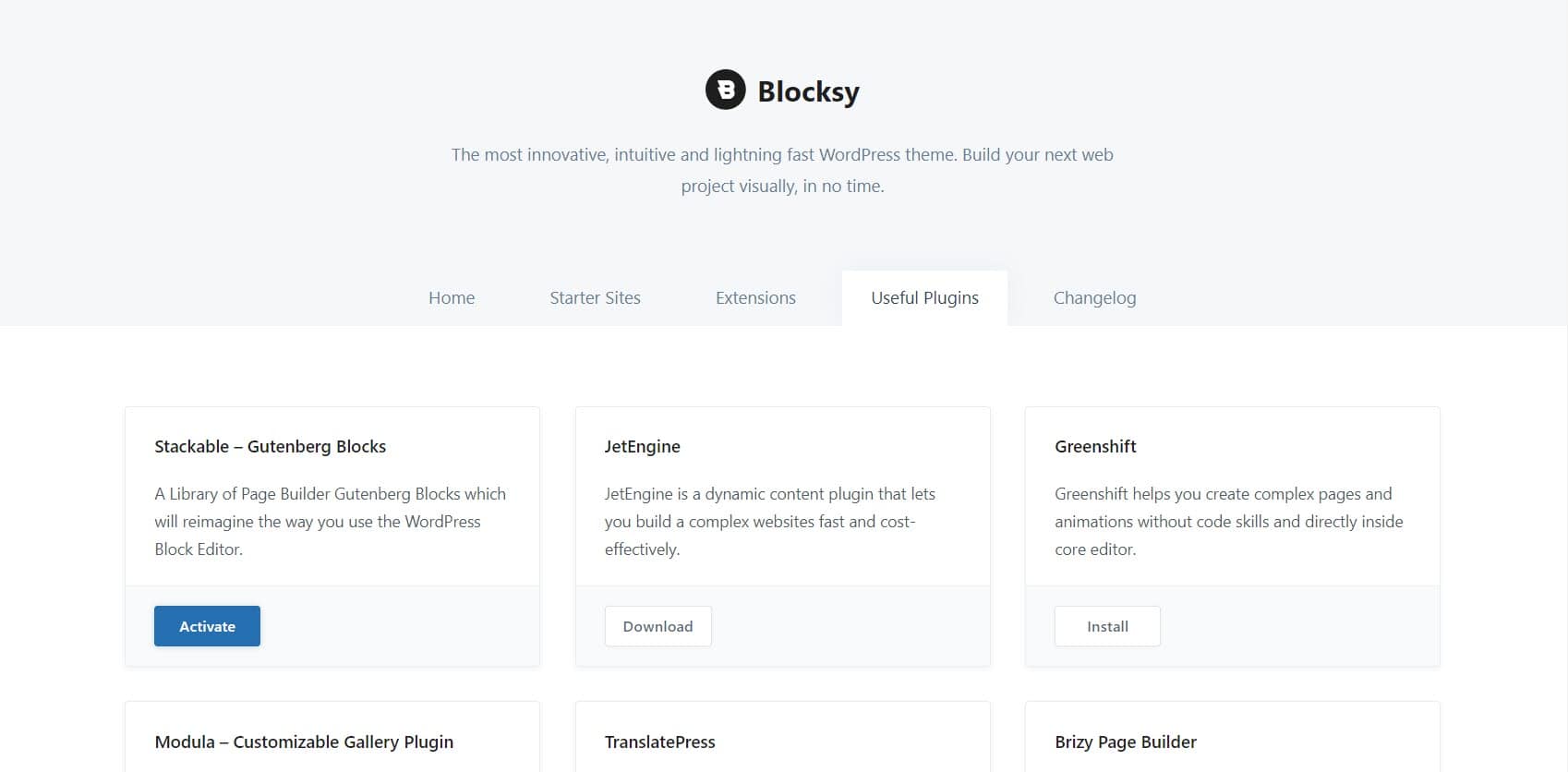Click the Greenshift plugin title
Screen dimensions: 1568x772
point(1095,446)
